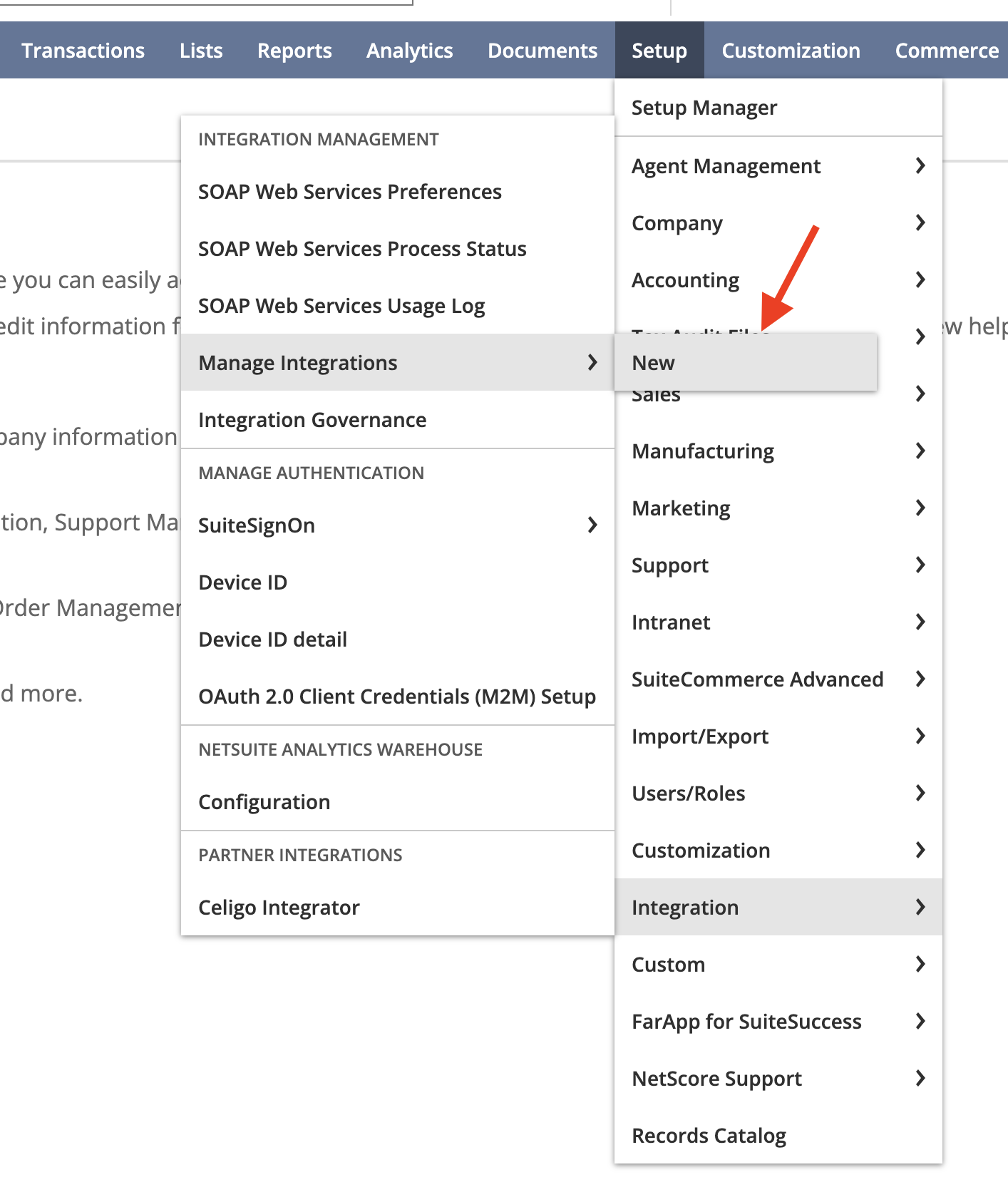Viewport: 1008px width, 1202px height.
Task: Open Integration Governance
Action: click(x=398, y=420)
